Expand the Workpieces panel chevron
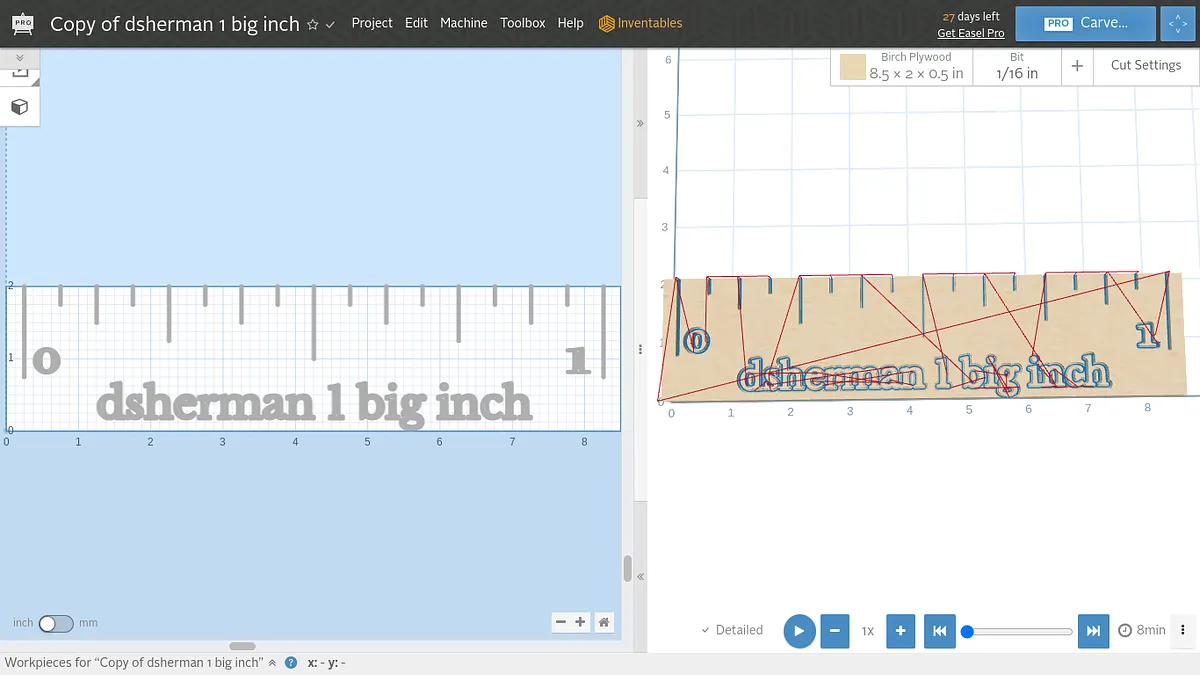Image resolution: width=1200 pixels, height=675 pixels. [x=272, y=662]
